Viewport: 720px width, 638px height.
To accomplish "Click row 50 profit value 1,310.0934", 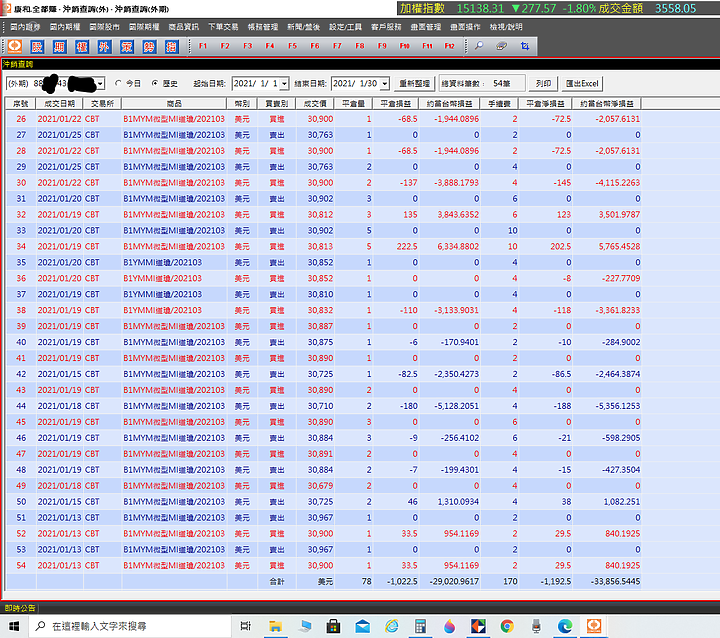I will pyautogui.click(x=458, y=502).
